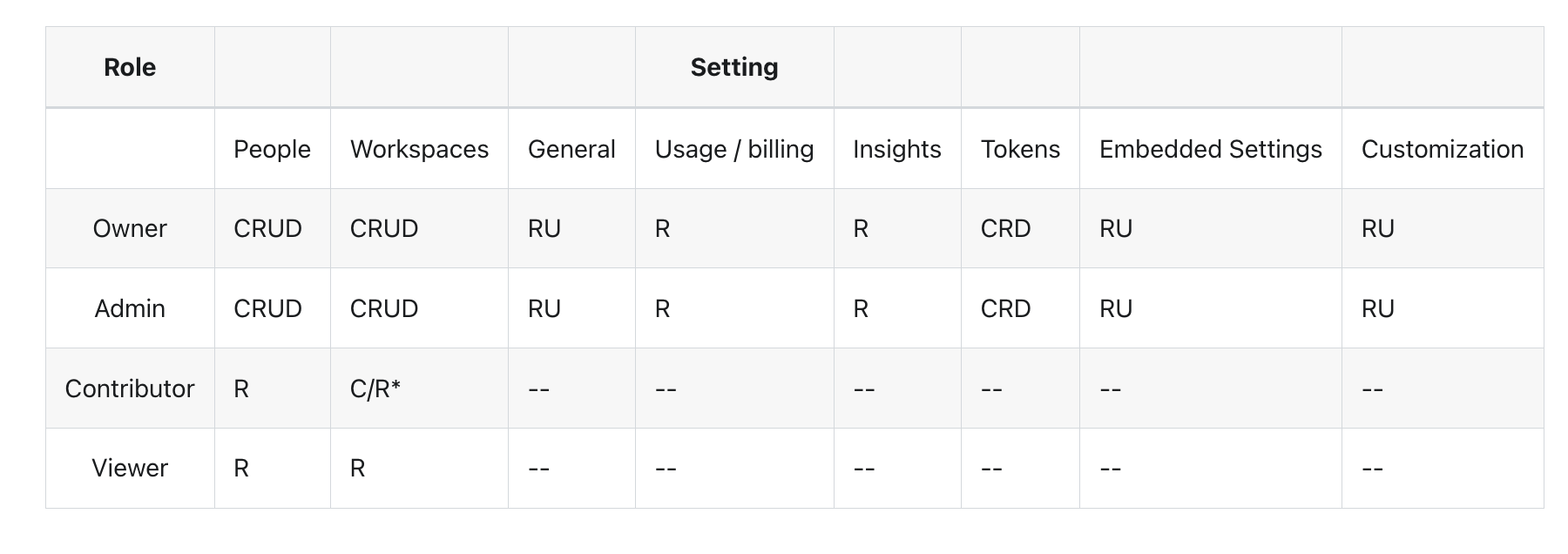1568x554 pixels.
Task: Click the Customization column label
Action: tap(1442, 149)
